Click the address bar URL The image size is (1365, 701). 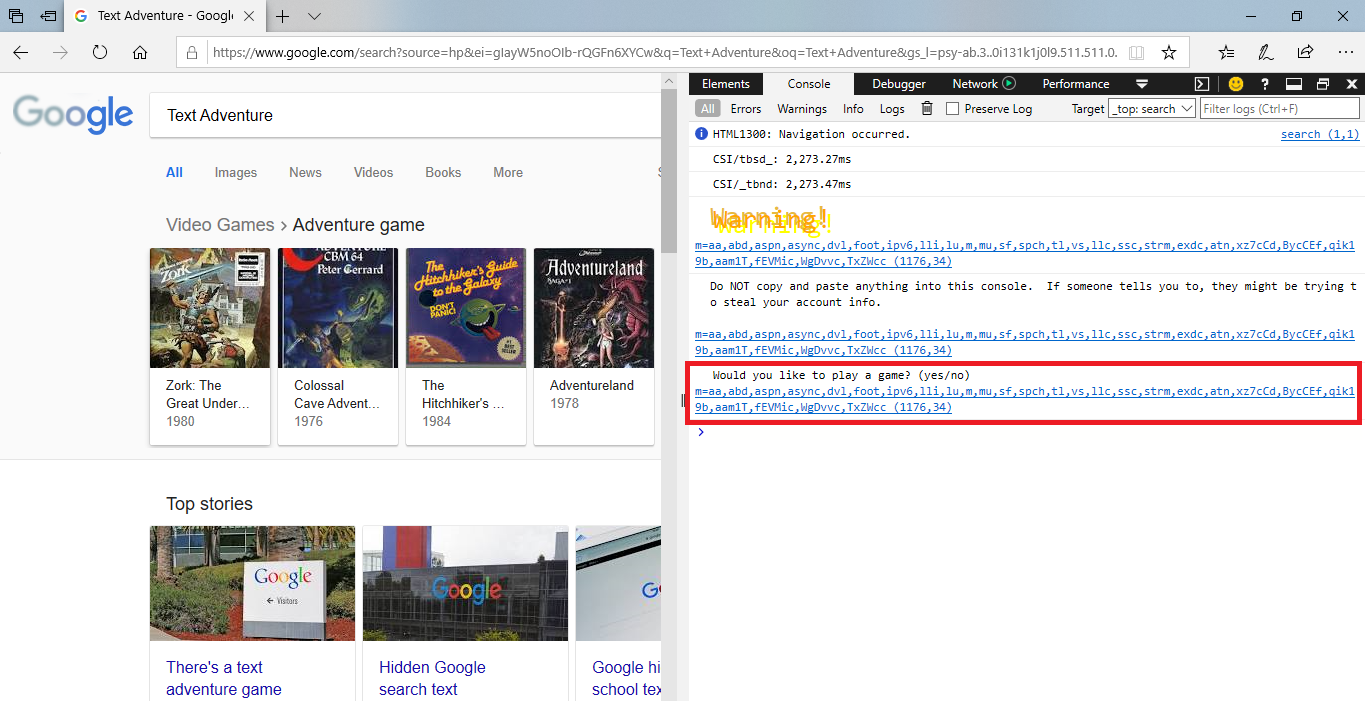pyautogui.click(x=664, y=53)
